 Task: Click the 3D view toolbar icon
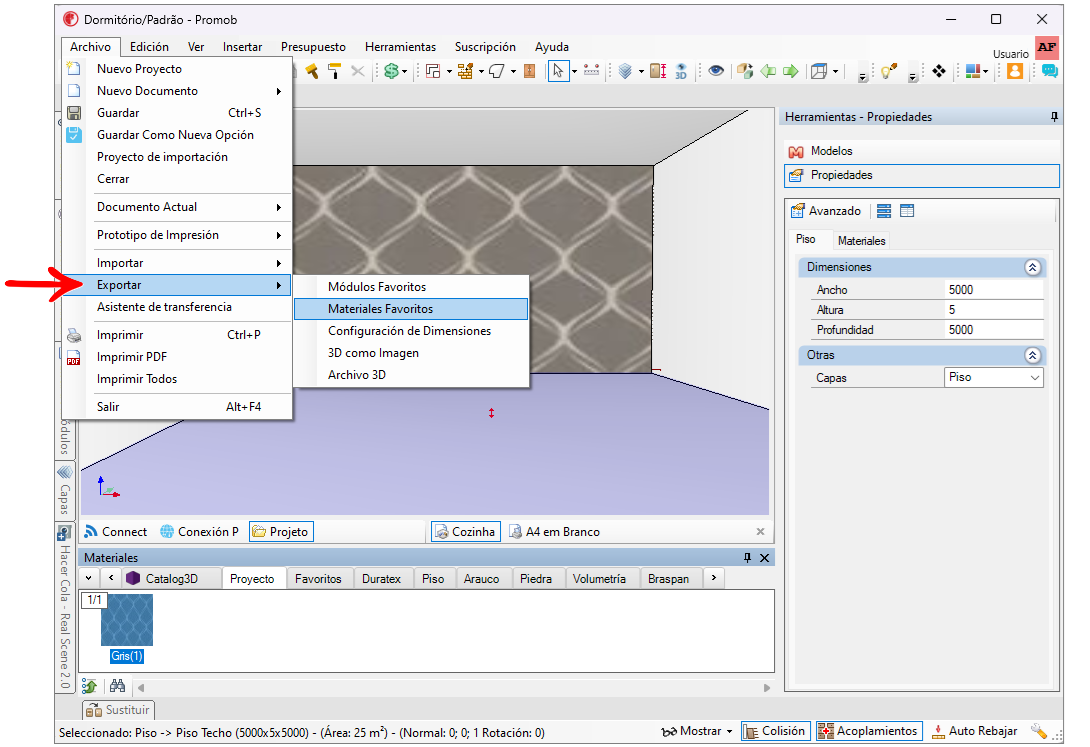click(x=681, y=71)
